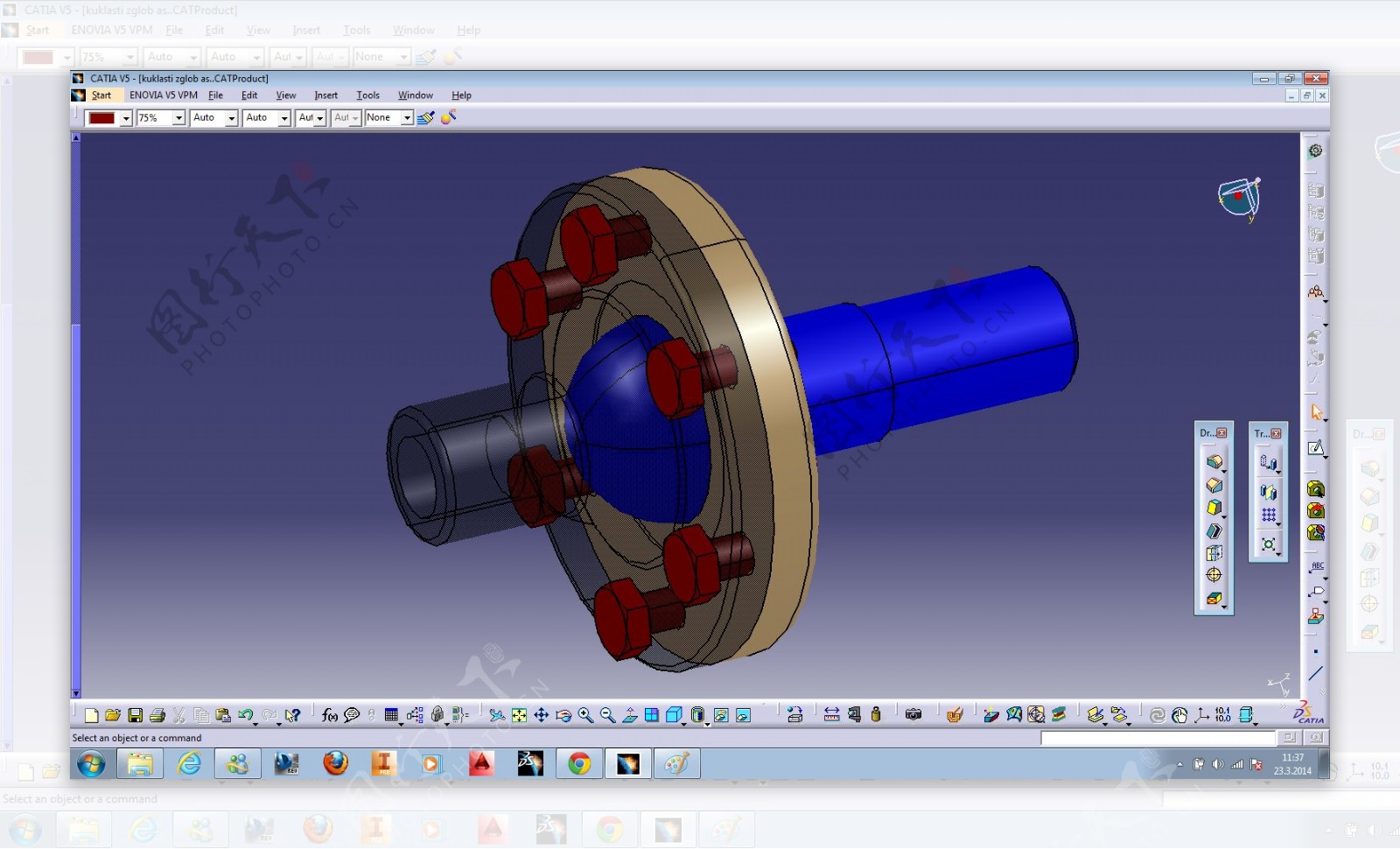The height and width of the screenshot is (849, 1400).
Task: Click the Rectangular Pattern icon in Tr... palette
Action: pyautogui.click(x=1268, y=516)
